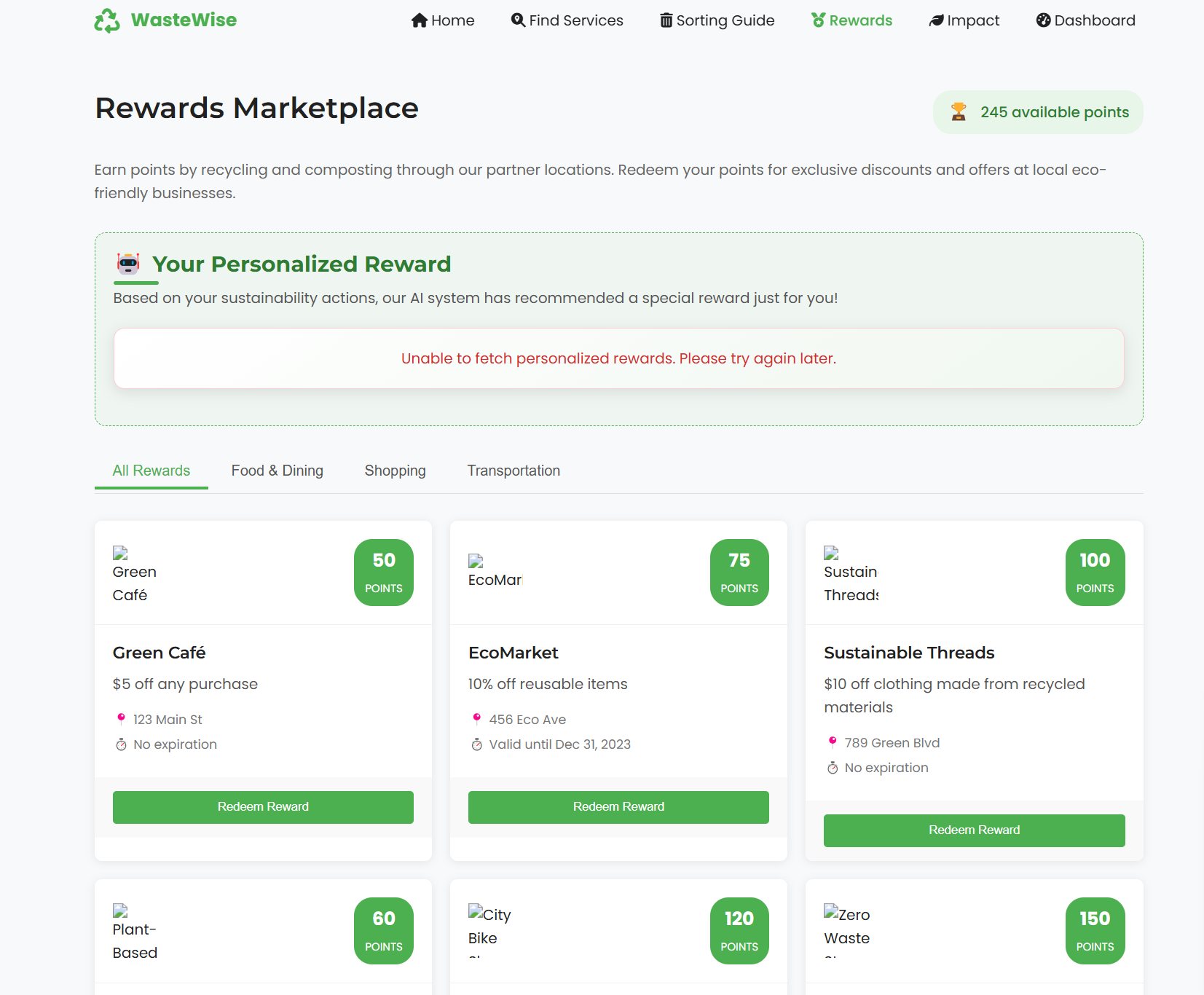The image size is (1204, 995).
Task: Click the robot icon by Personalized Reward
Action: 128,264
